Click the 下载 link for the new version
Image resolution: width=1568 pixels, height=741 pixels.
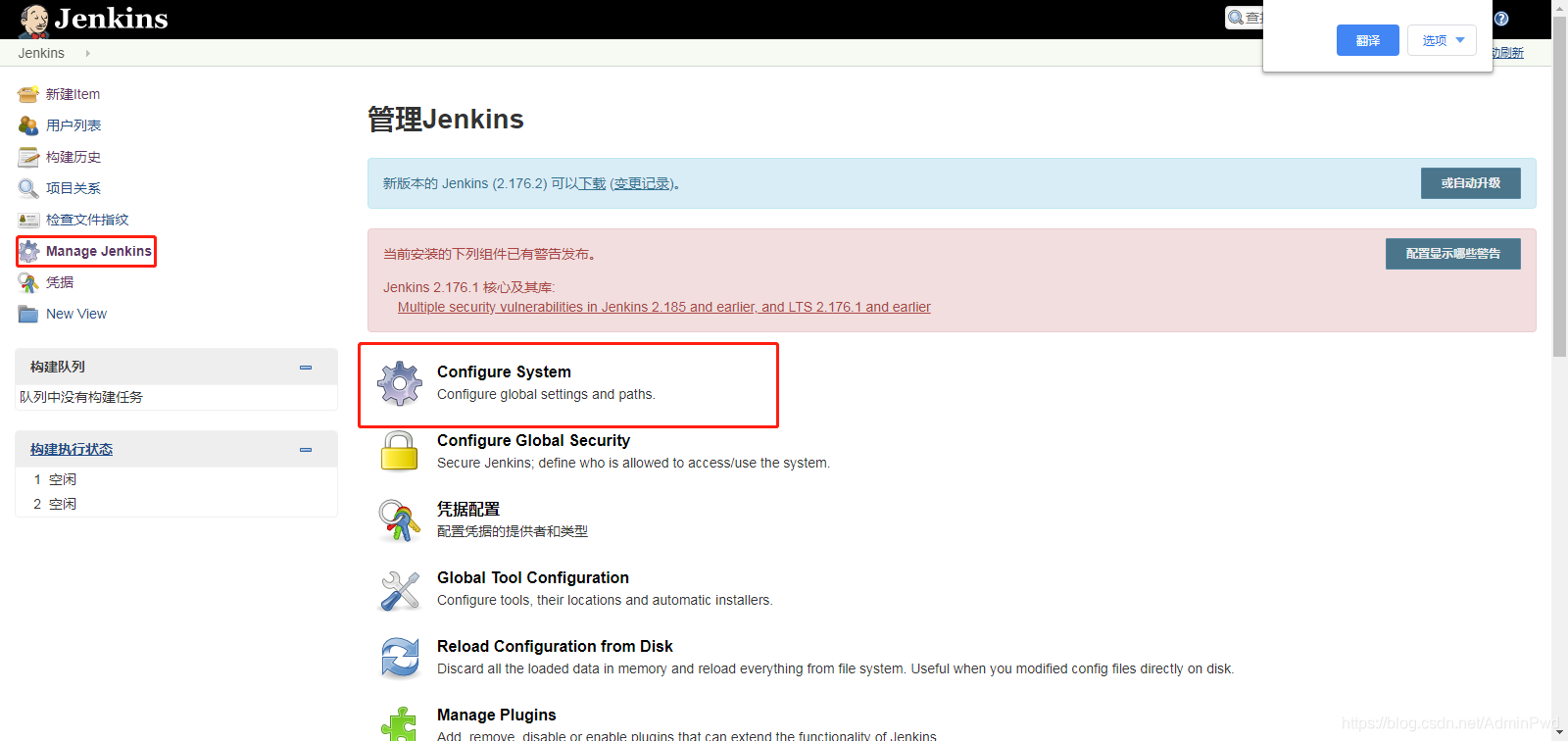592,183
